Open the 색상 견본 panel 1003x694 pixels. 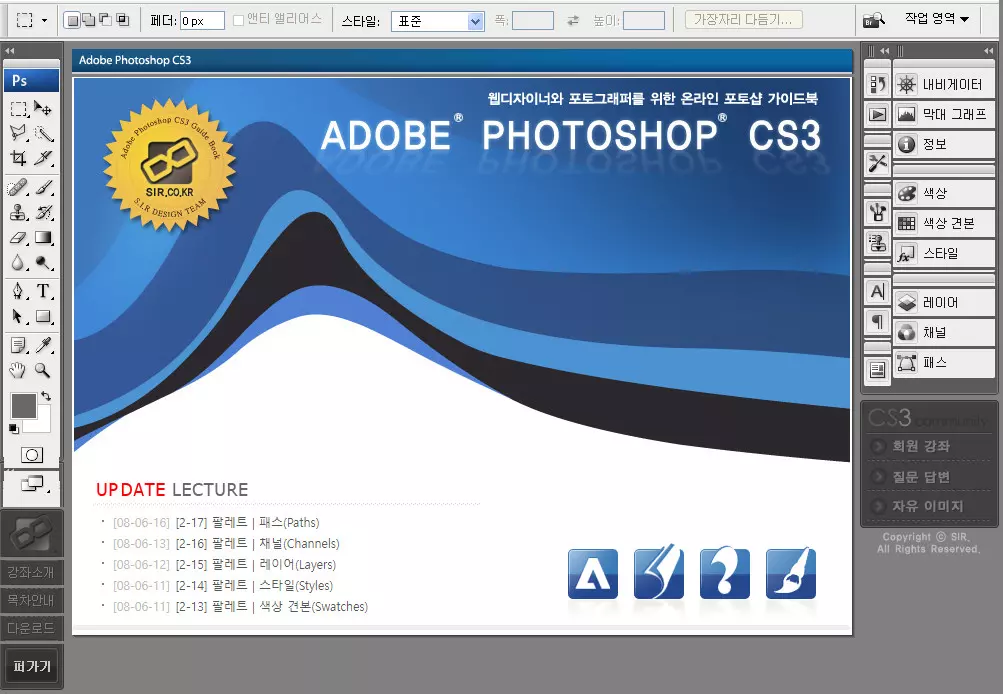(x=944, y=223)
